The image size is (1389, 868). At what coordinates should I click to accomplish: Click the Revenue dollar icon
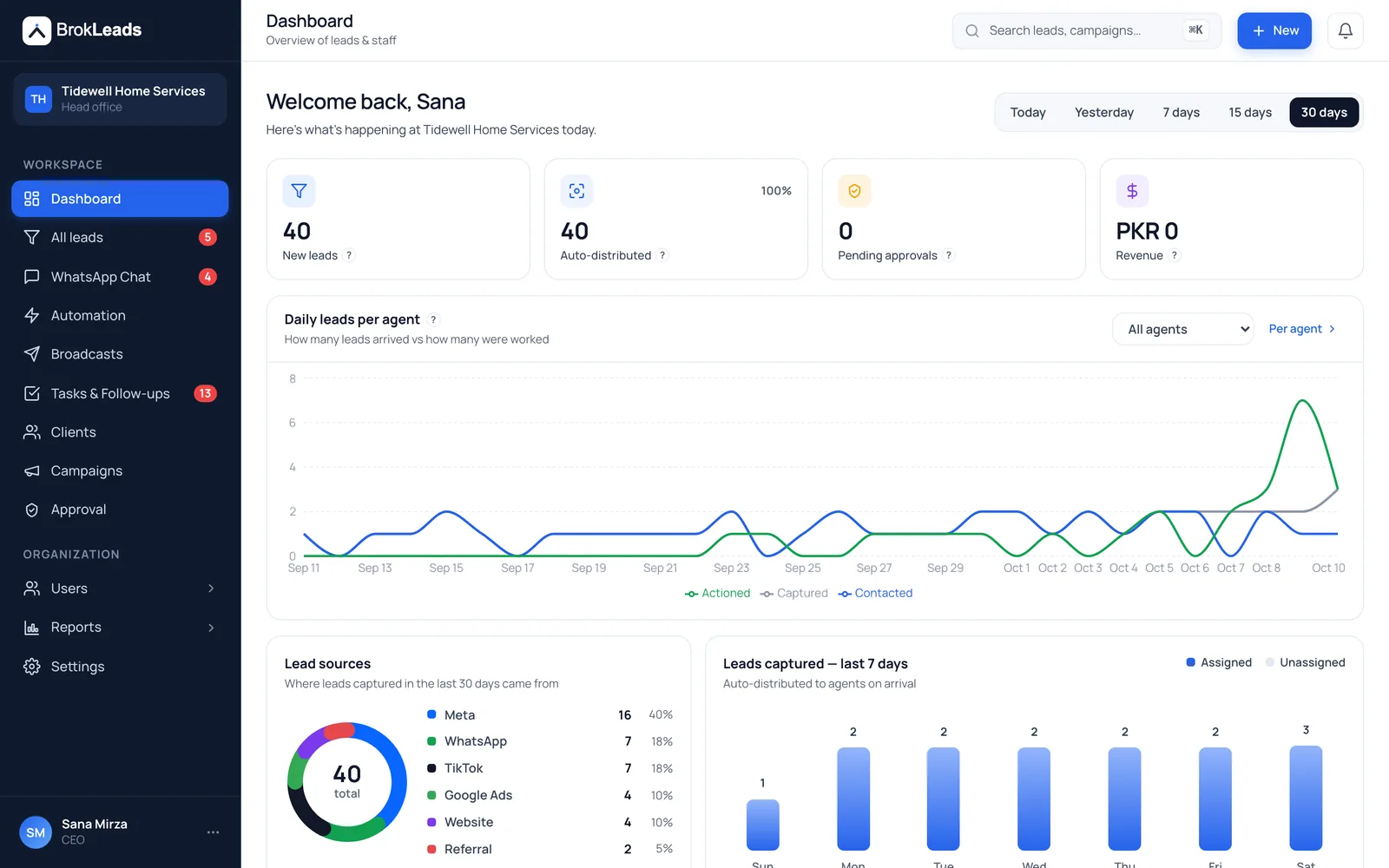[1132, 191]
